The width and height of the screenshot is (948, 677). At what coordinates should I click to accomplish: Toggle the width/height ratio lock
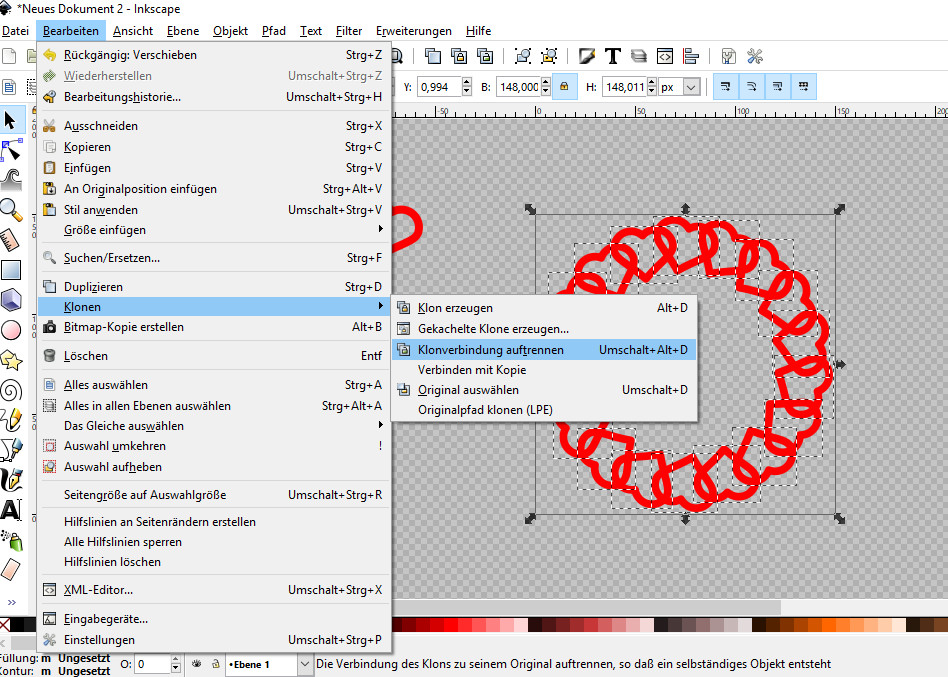(564, 87)
